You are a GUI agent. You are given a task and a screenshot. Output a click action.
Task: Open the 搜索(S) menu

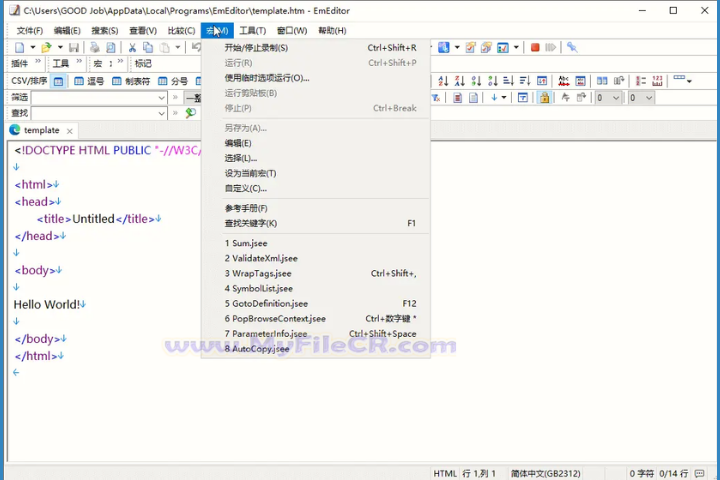click(x=105, y=31)
